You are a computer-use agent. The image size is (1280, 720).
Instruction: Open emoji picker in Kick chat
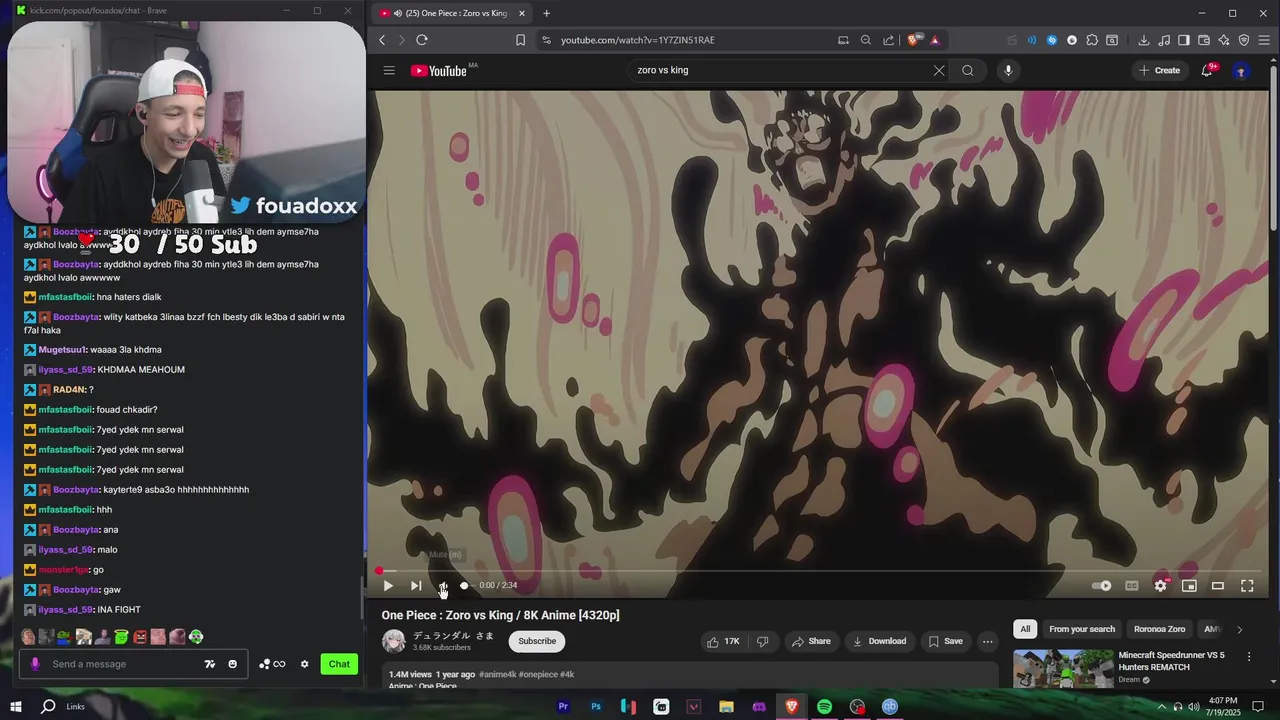[x=233, y=664]
